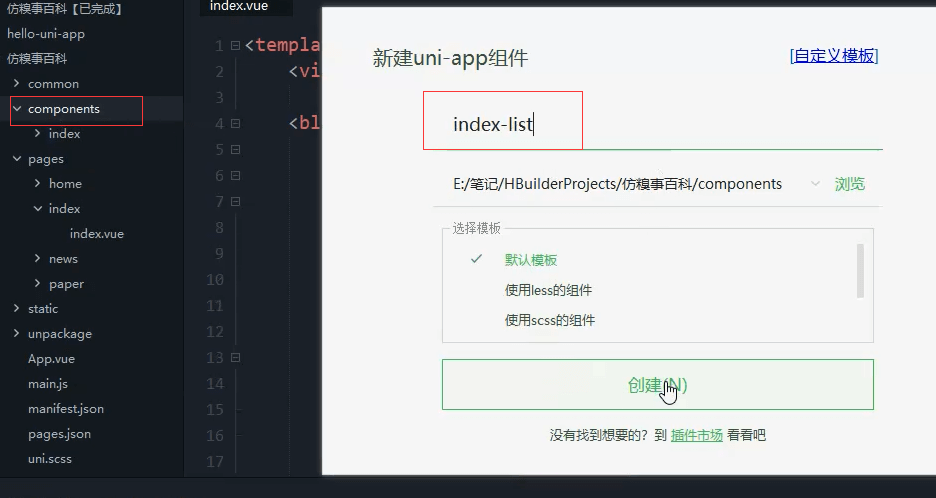Viewport: 936px width, 498px height.
Task: Switch to the index.vue editor tab
Action: (x=239, y=7)
